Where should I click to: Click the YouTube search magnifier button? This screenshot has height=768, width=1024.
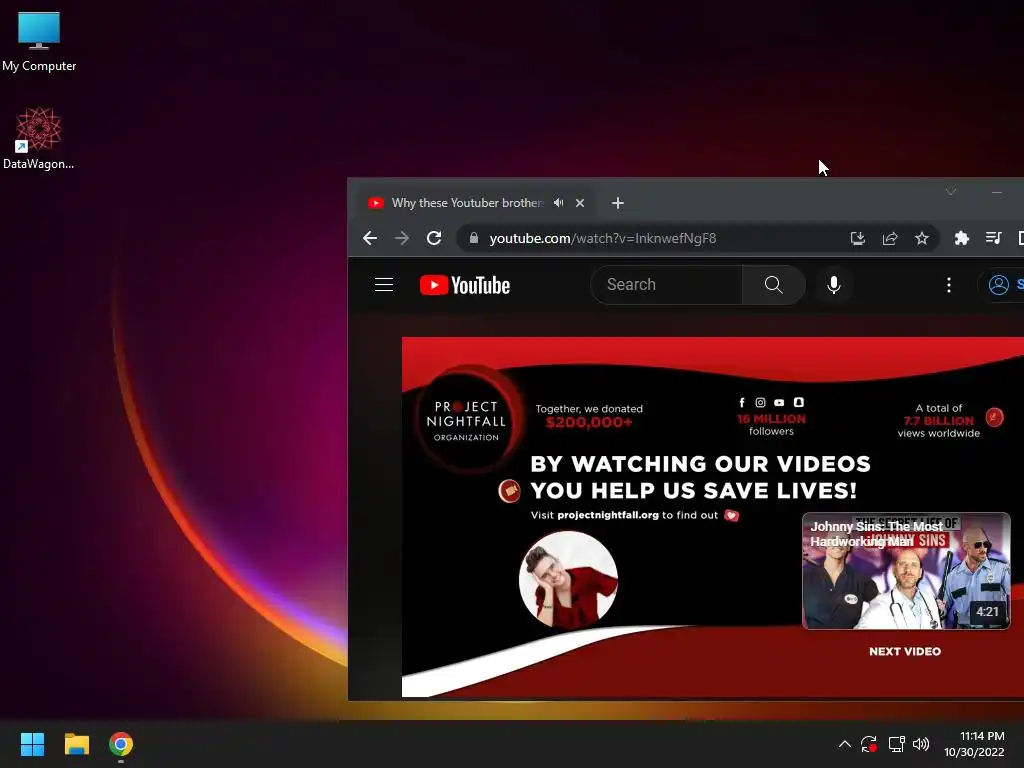click(773, 285)
